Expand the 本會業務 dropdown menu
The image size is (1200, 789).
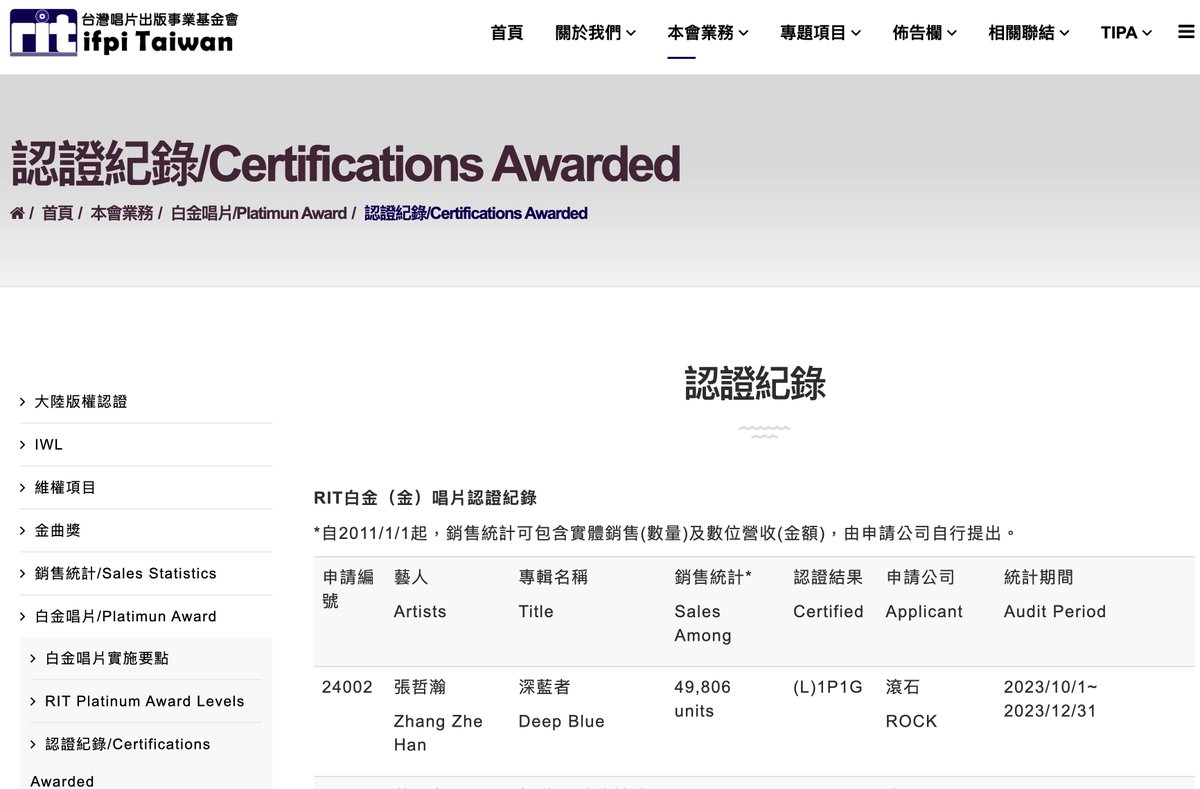[x=708, y=33]
